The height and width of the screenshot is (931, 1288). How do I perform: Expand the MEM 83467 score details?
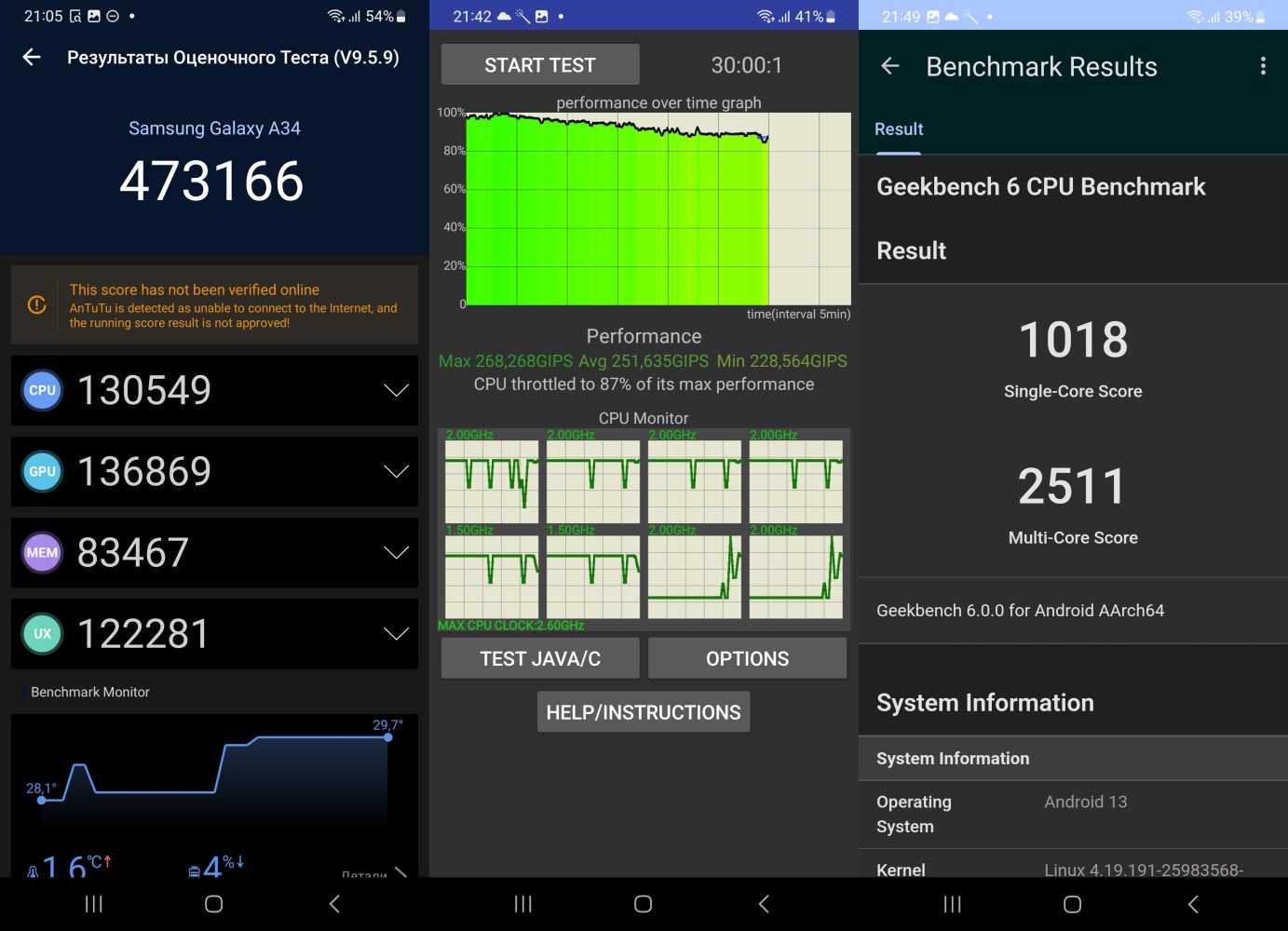tap(396, 553)
